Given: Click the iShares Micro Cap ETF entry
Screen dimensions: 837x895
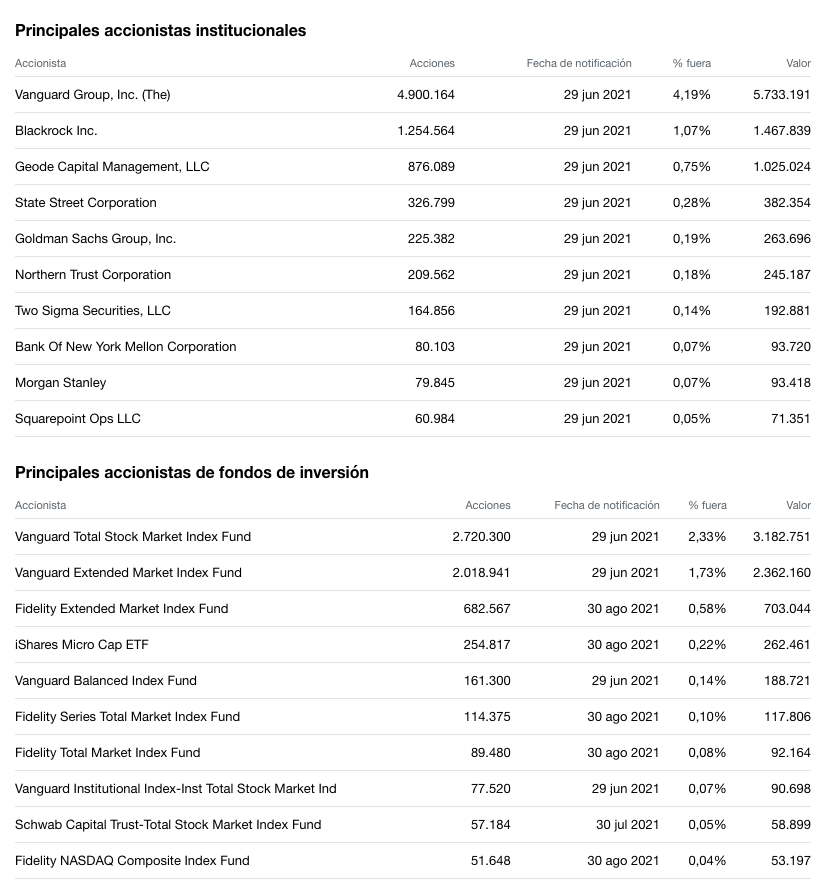Looking at the screenshot, I should pos(82,644).
